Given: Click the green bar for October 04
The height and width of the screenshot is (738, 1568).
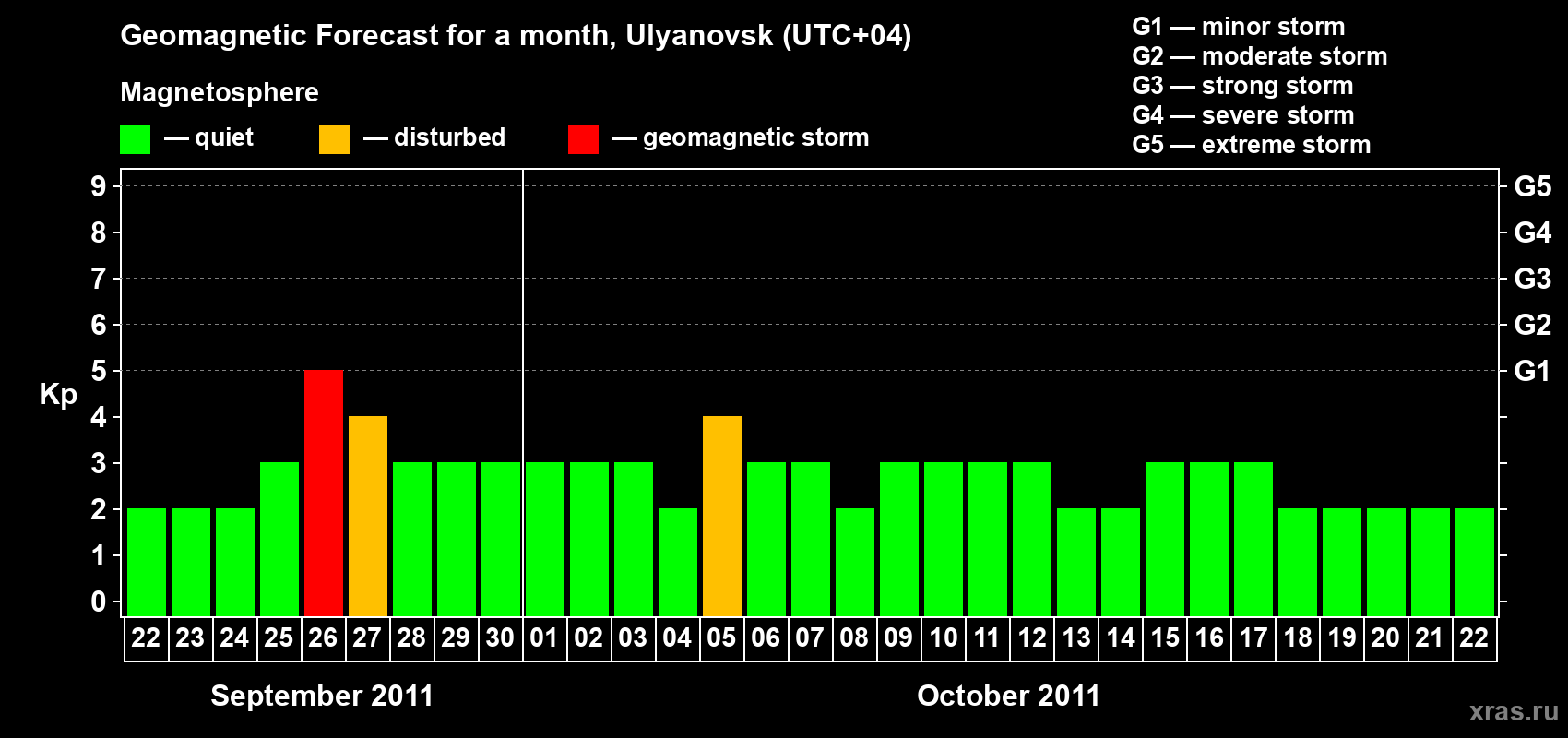Looking at the screenshot, I should click(678, 563).
